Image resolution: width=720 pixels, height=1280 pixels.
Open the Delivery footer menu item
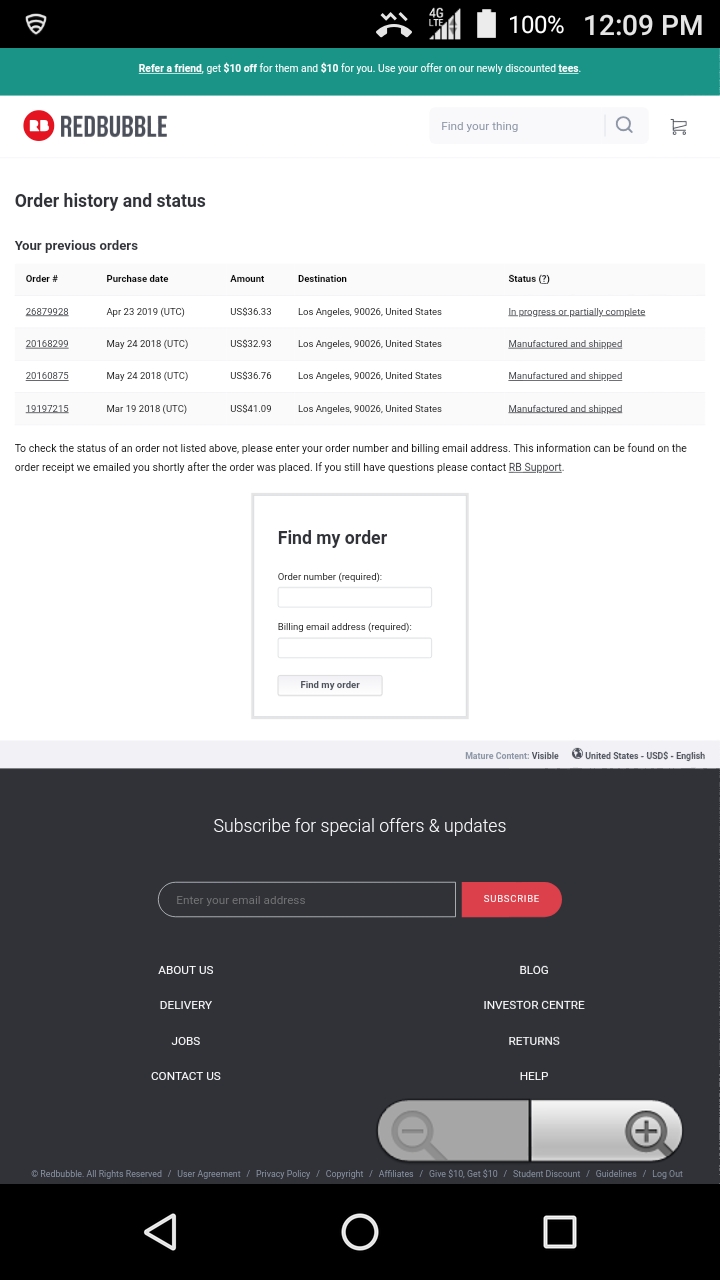(x=186, y=1005)
